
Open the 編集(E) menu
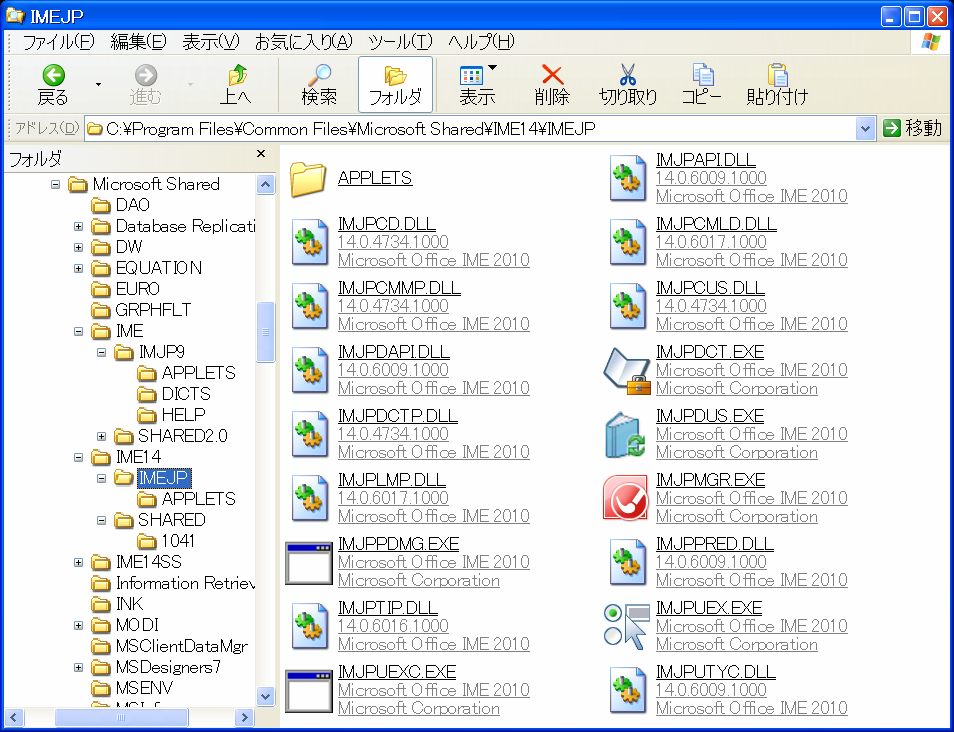coord(138,42)
